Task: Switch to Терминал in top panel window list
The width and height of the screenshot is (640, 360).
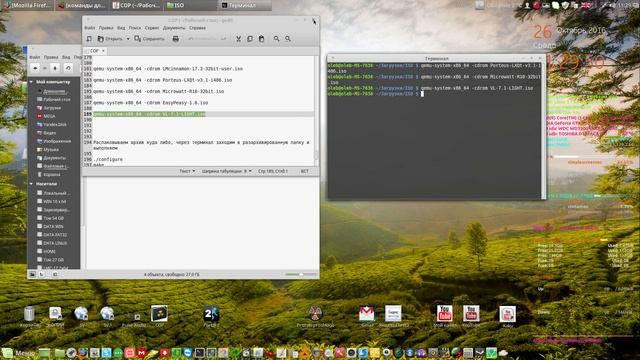Action: click(244, 5)
